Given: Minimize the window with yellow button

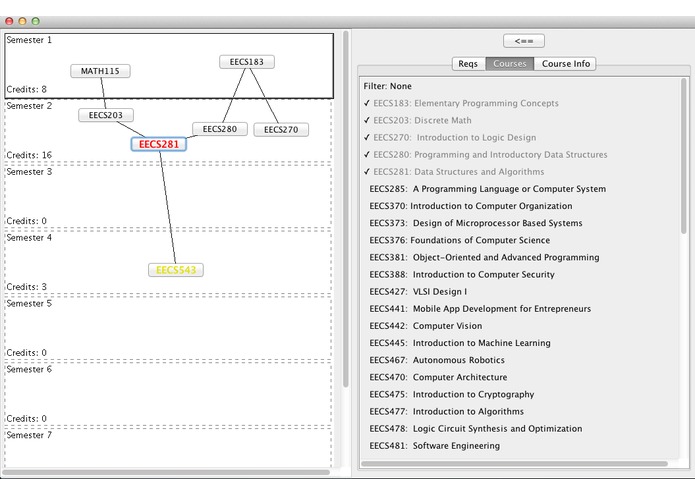Looking at the screenshot, I should point(23,21).
